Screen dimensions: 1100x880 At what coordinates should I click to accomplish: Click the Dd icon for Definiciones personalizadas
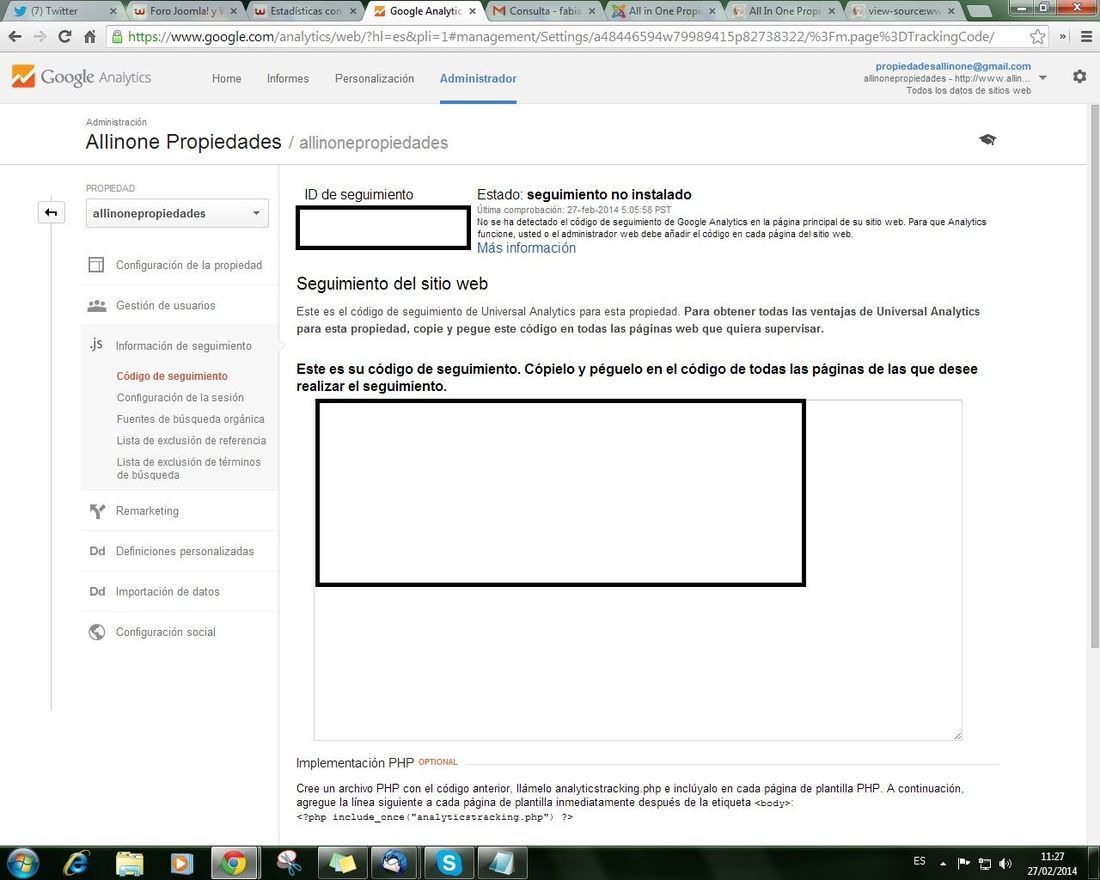click(x=97, y=551)
